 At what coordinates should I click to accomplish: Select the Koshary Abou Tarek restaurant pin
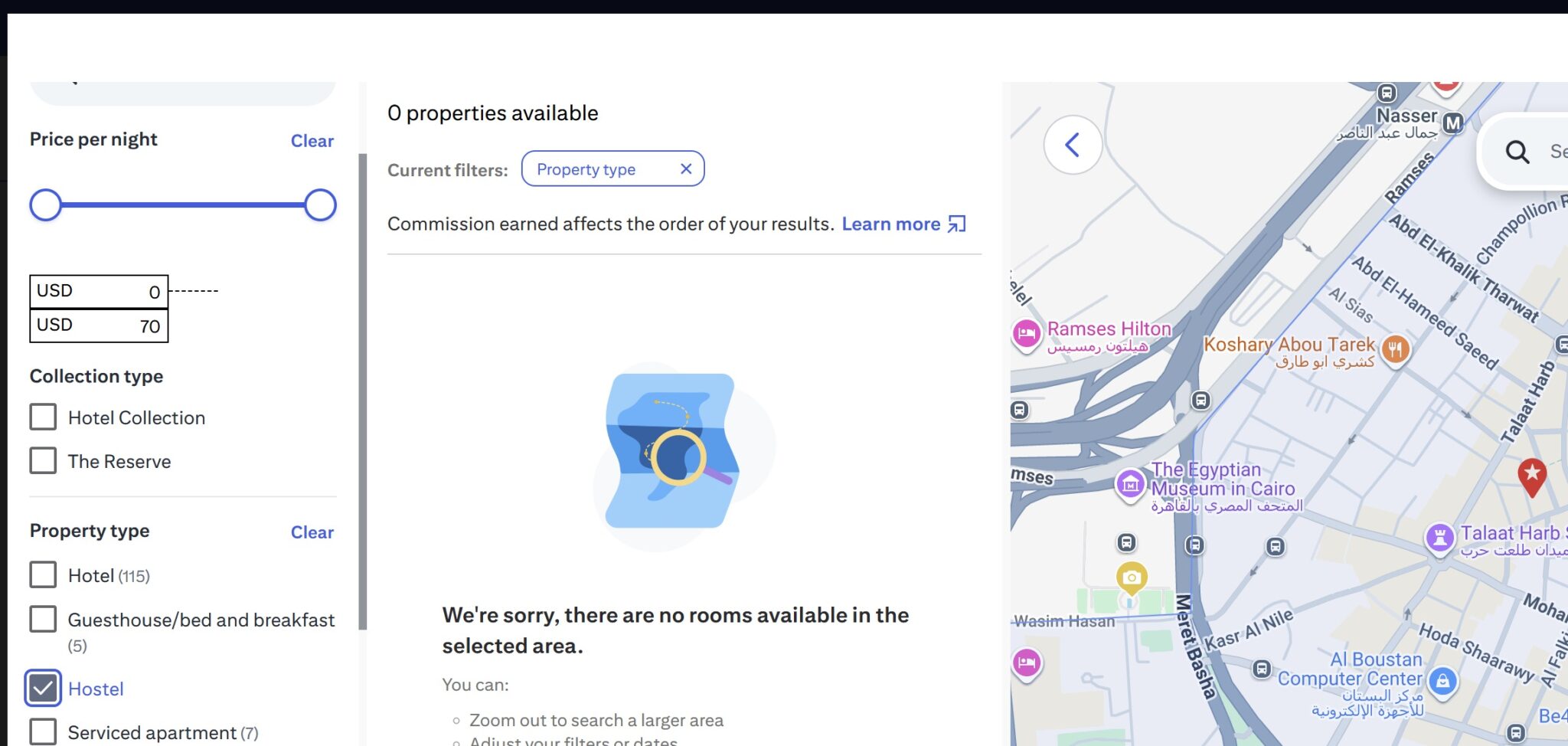[1395, 349]
